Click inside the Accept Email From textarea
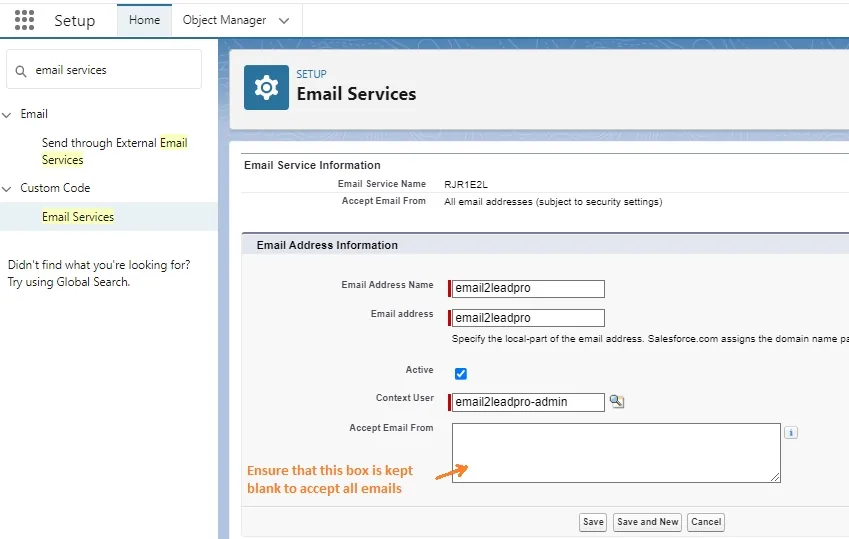849x539 pixels. tap(616, 453)
